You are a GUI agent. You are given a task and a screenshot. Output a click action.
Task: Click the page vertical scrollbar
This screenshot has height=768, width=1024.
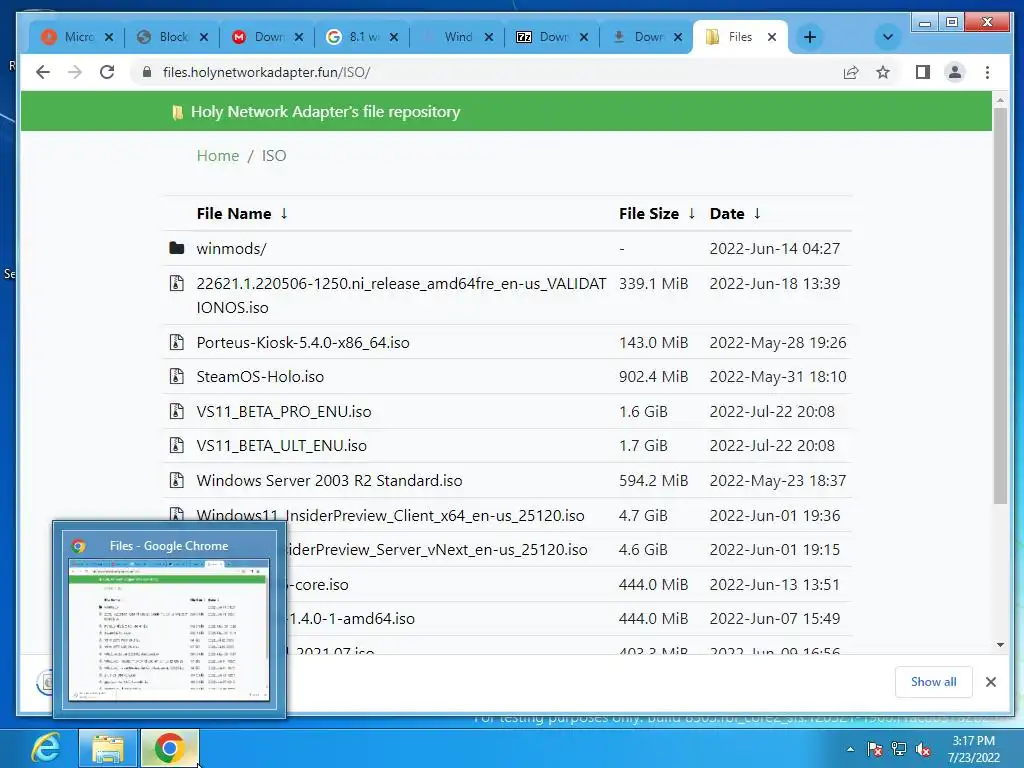[x=1000, y=306]
